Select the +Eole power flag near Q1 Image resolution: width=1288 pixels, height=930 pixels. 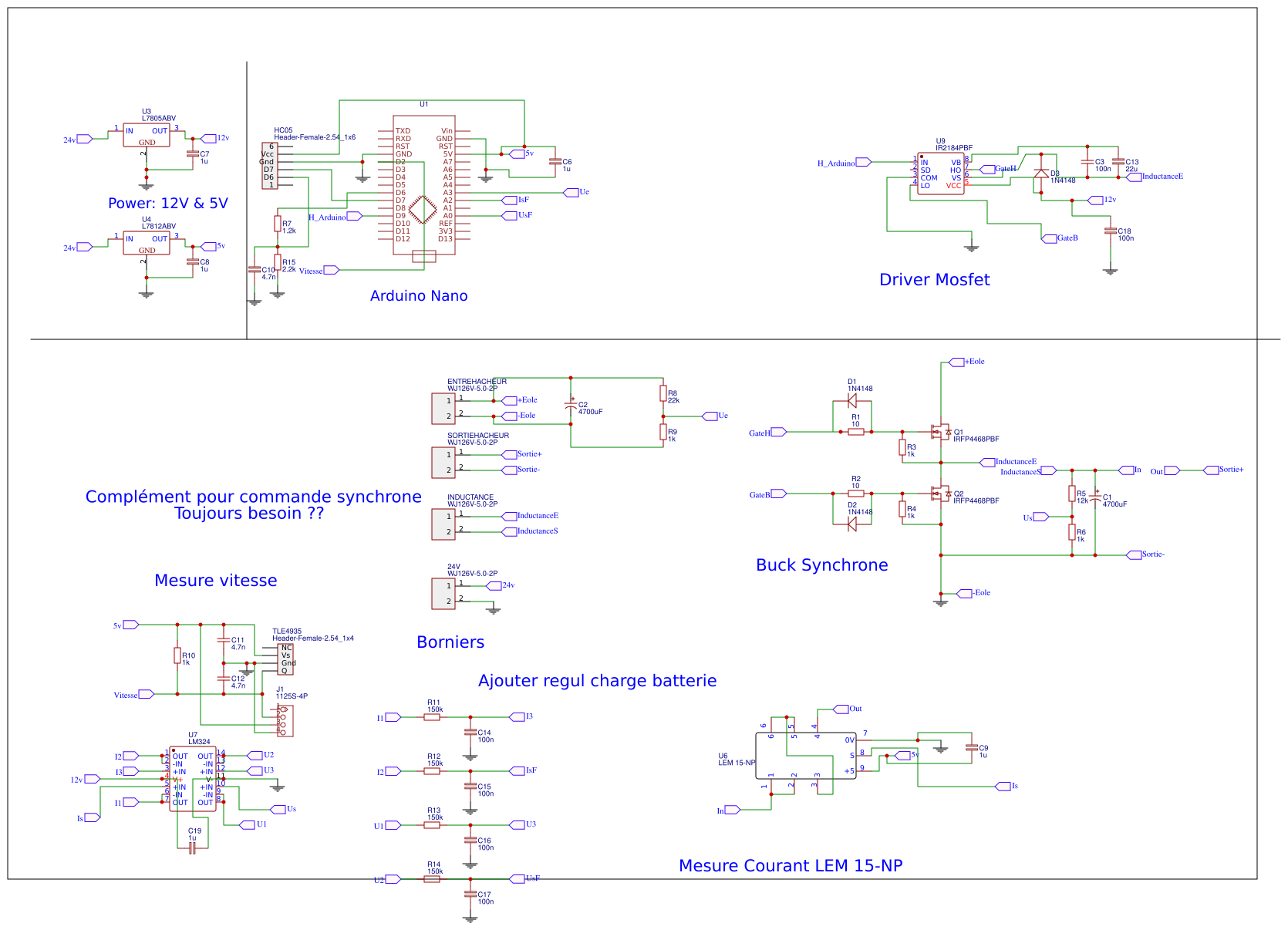tap(959, 361)
